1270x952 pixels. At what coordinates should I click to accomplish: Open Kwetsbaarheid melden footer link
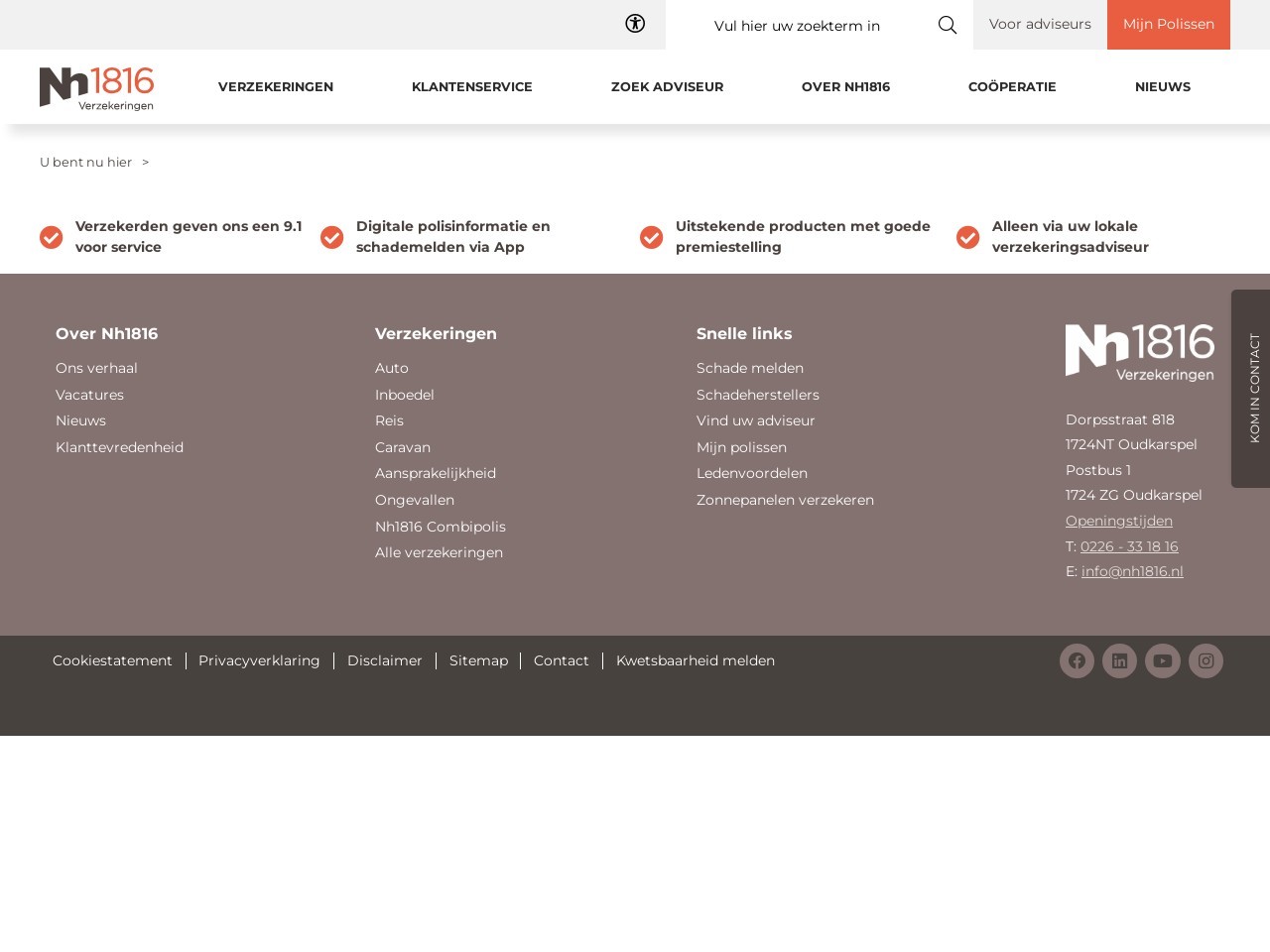pos(696,661)
